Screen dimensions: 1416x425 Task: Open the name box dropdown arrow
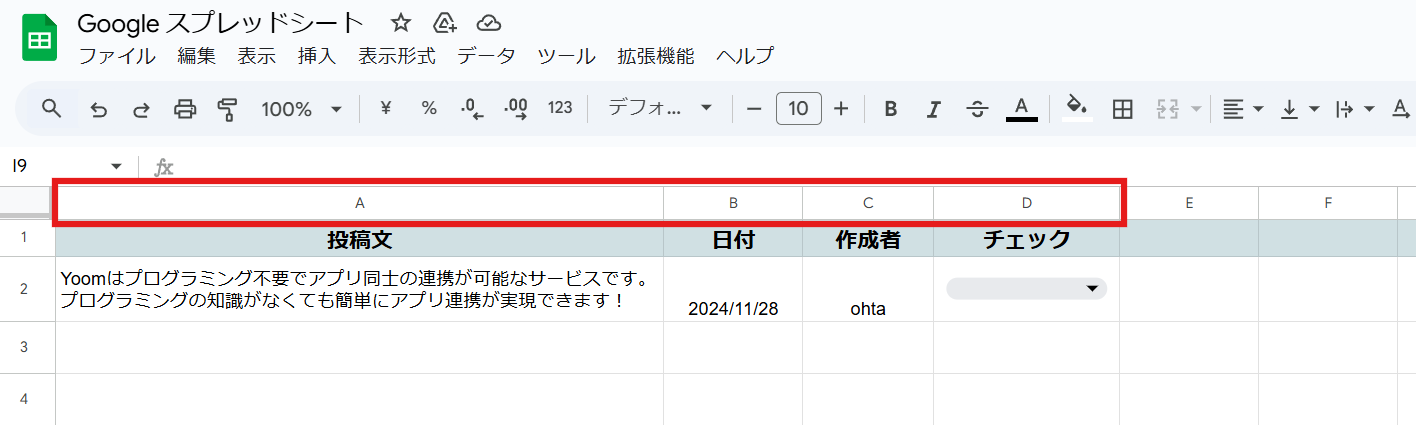pos(117,166)
